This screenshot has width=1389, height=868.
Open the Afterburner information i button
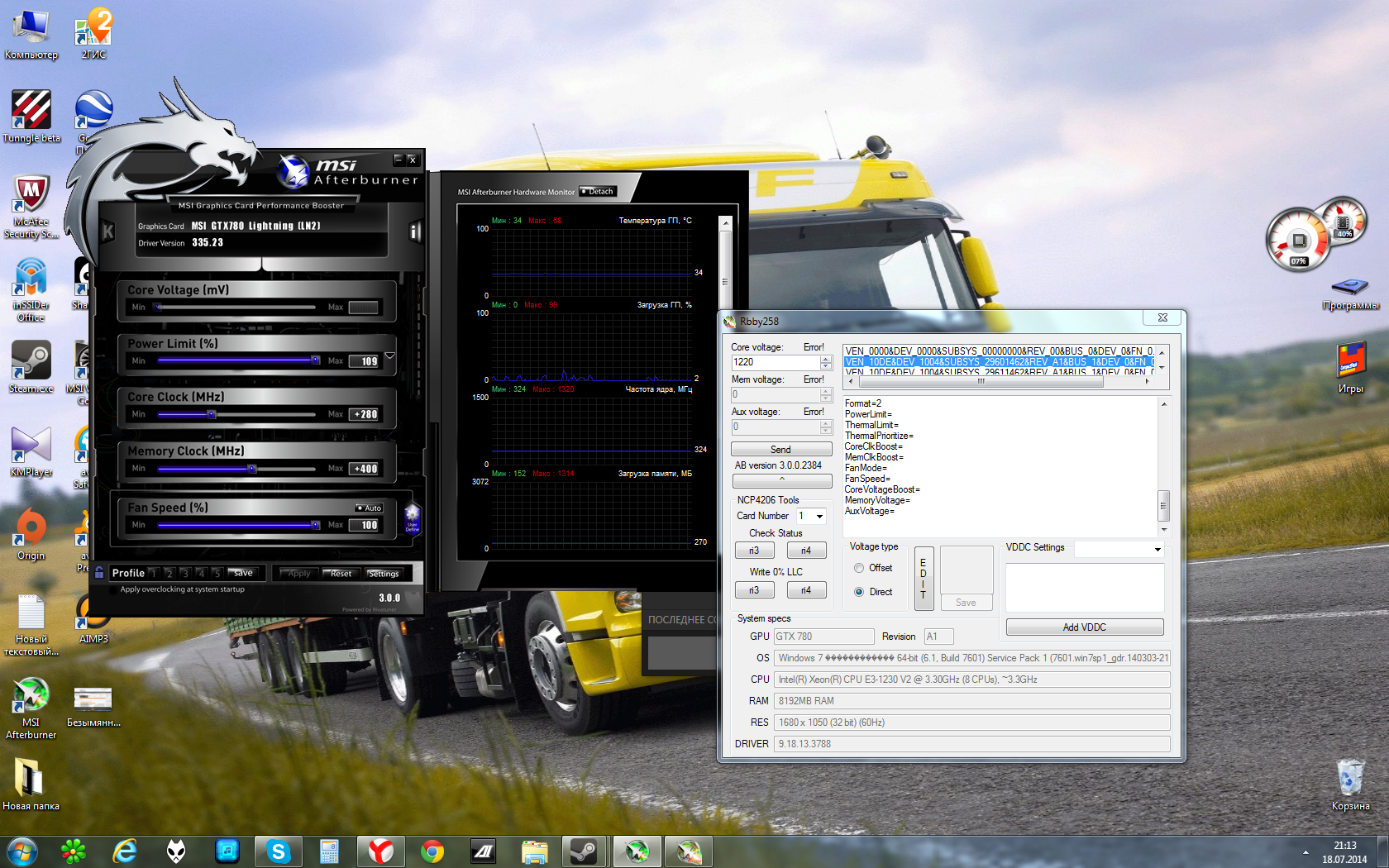(x=415, y=232)
